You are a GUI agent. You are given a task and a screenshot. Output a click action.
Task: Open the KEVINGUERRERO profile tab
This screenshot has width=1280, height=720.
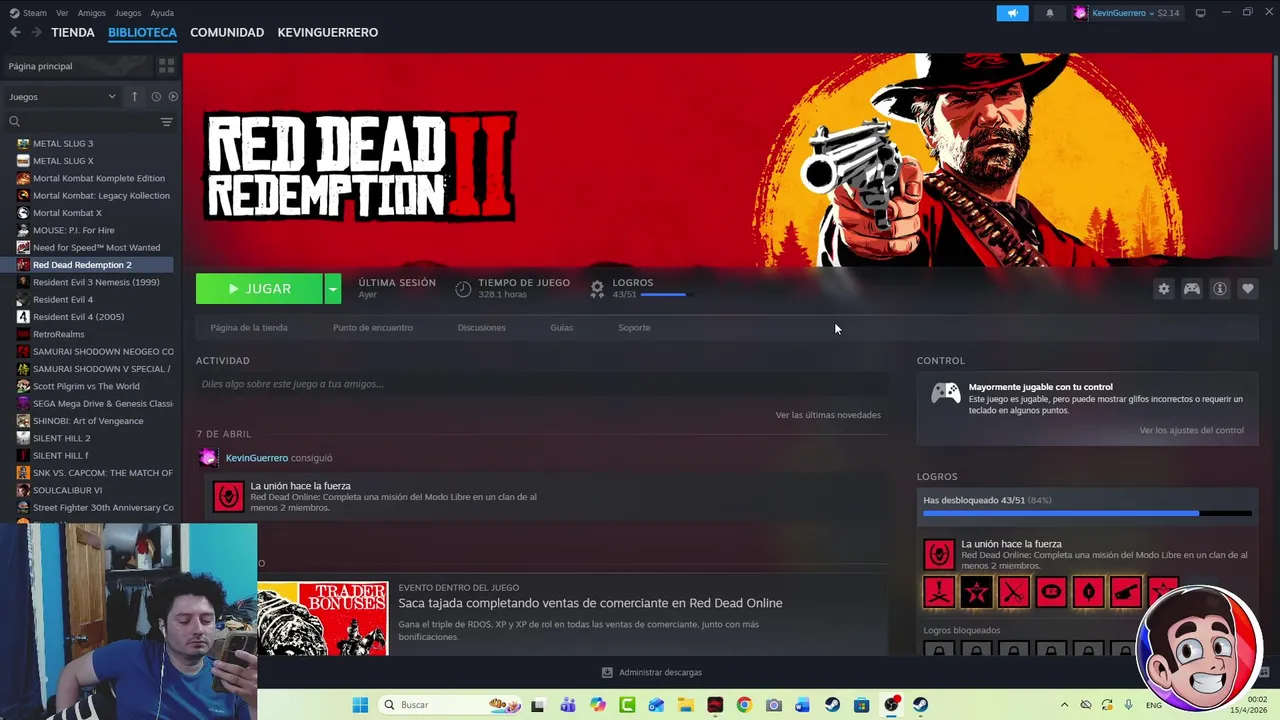click(328, 32)
